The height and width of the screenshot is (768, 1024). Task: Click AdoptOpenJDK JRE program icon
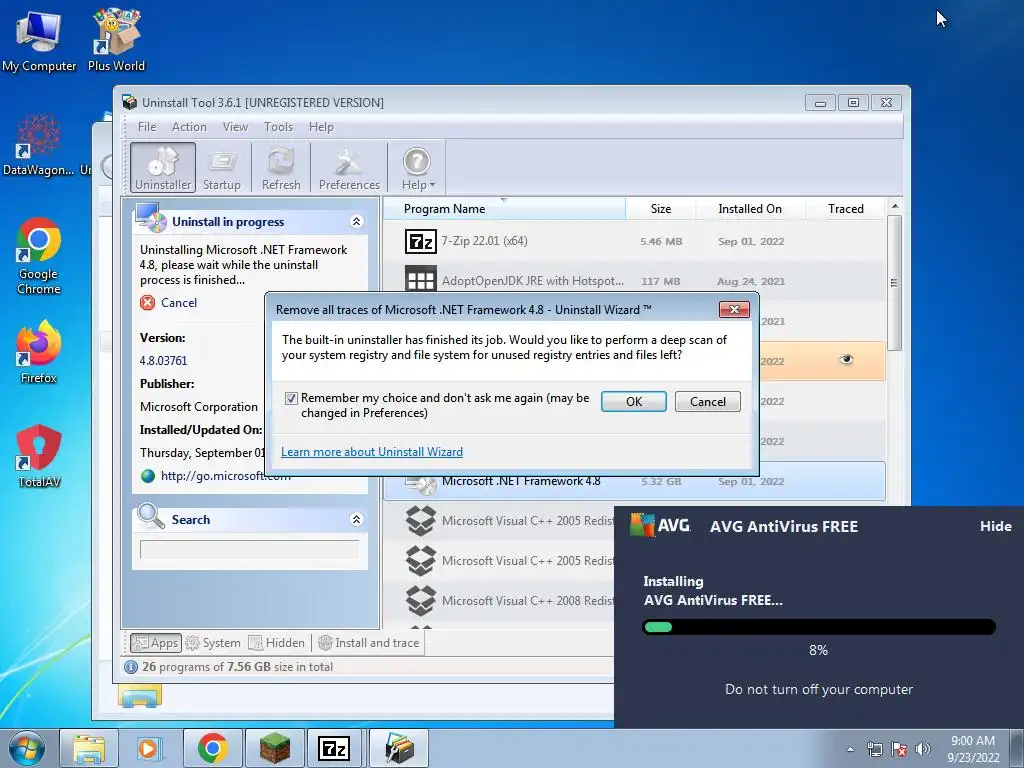[421, 281]
